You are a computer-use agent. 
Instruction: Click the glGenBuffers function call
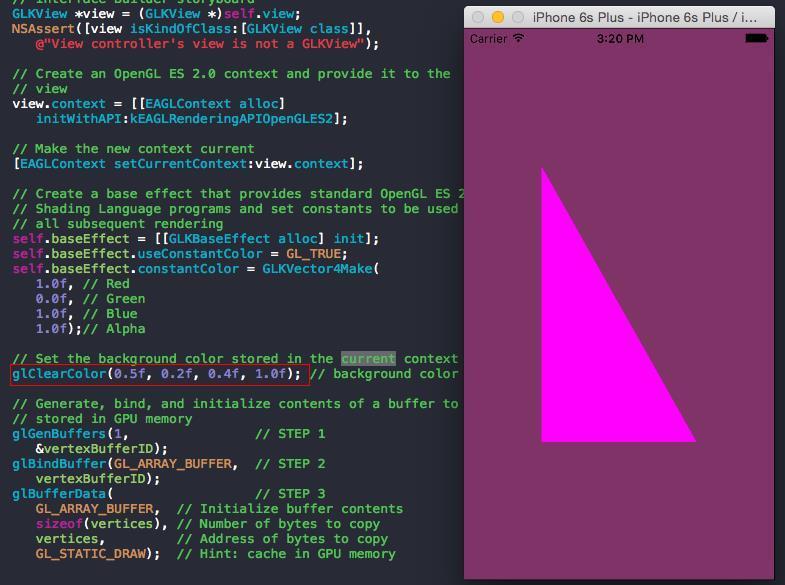[x=56, y=434]
